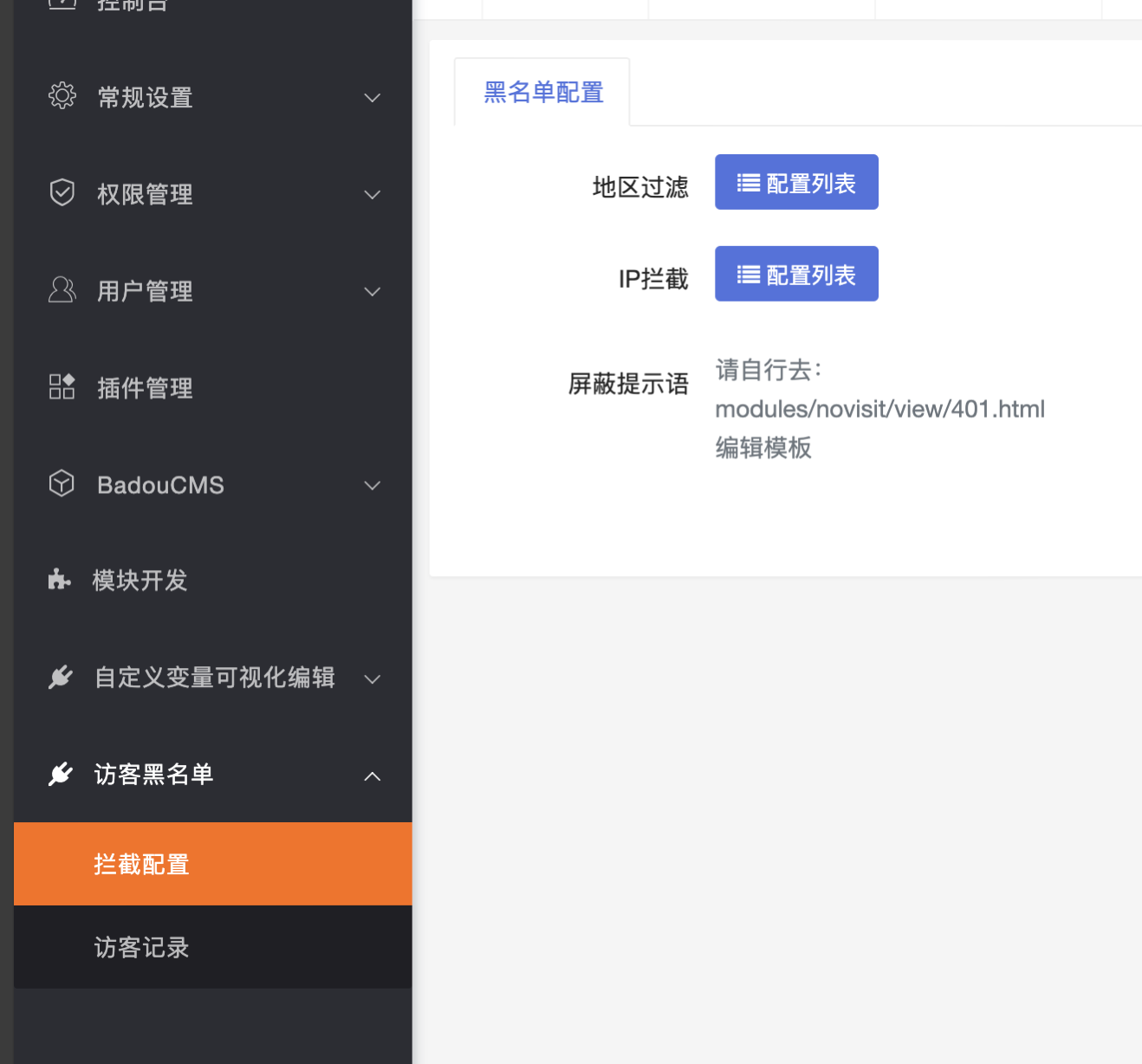Expand the 用户管理 section
Viewport: 1142px width, 1064px height.
pos(372,292)
